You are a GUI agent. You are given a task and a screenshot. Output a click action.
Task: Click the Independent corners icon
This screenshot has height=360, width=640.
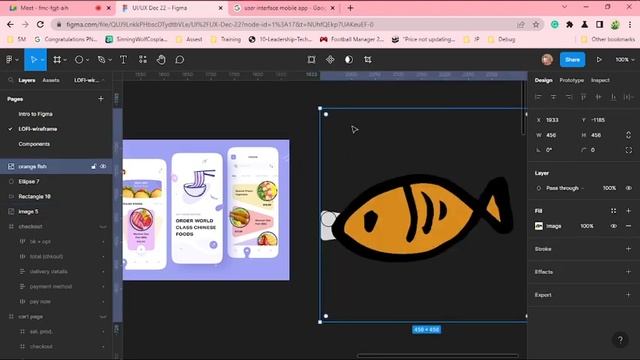[629, 150]
